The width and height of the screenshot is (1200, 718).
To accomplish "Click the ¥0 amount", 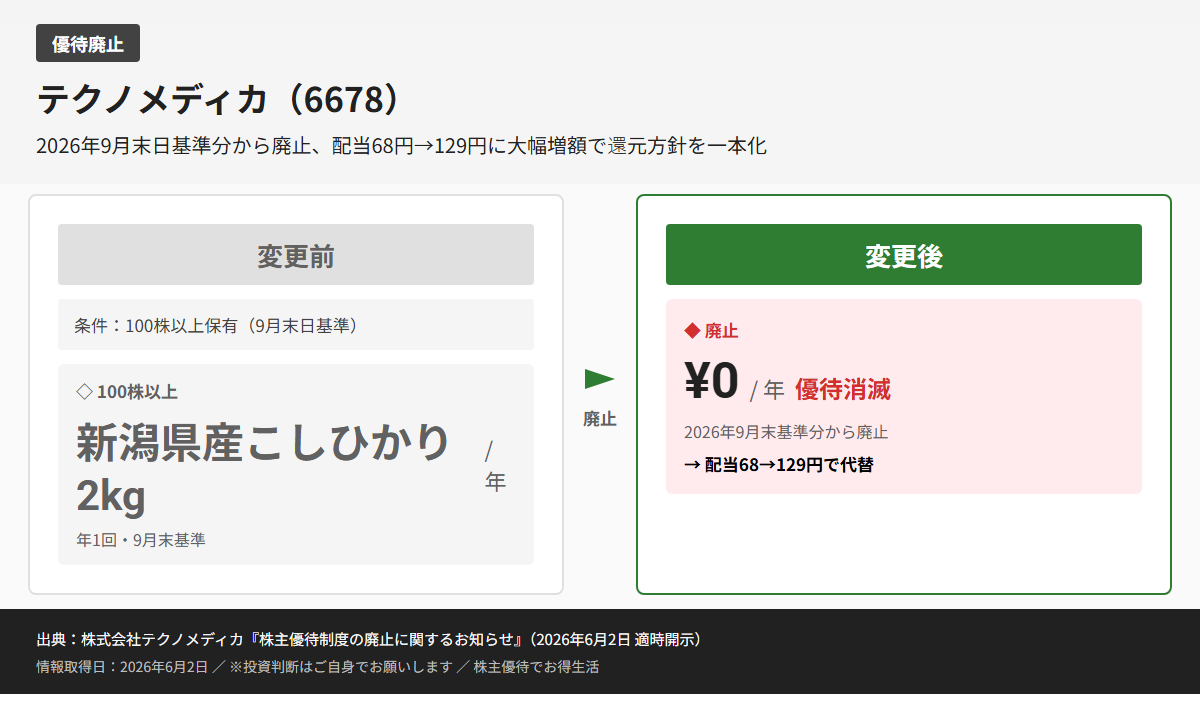I will pyautogui.click(x=711, y=381).
